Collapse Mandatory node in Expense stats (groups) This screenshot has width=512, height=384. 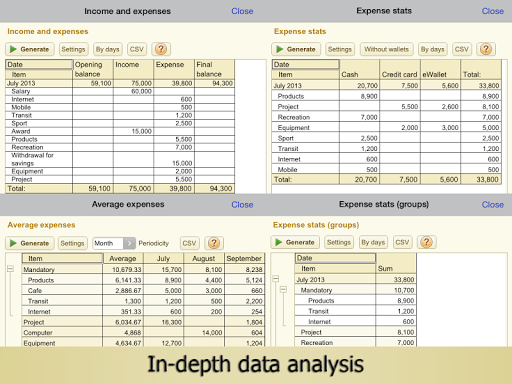tap(283, 289)
